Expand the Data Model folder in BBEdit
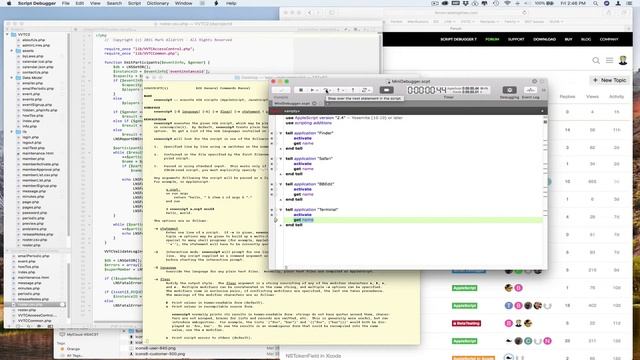The width and height of the screenshot is (640, 360). [12, 78]
